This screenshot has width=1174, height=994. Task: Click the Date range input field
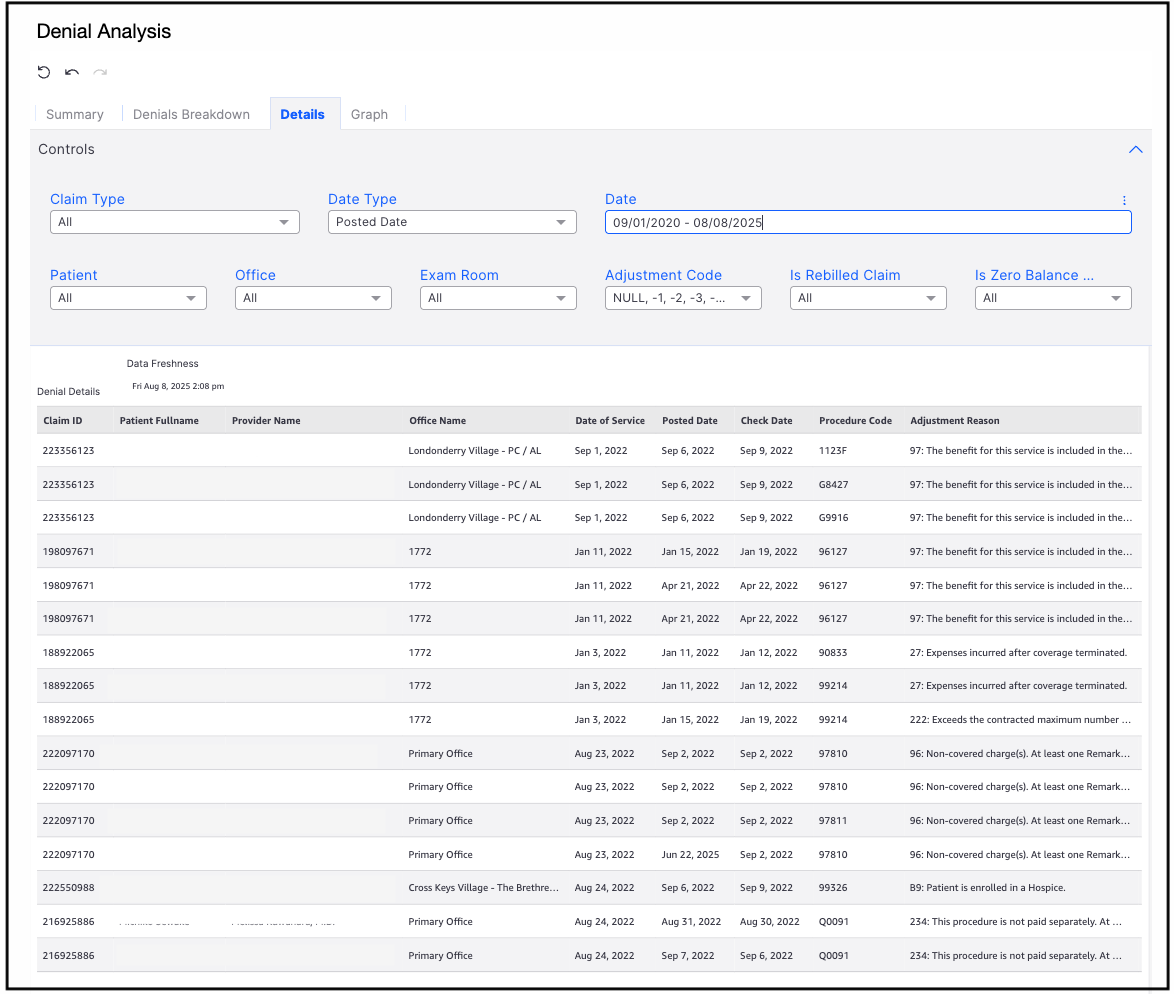[x=868, y=222]
